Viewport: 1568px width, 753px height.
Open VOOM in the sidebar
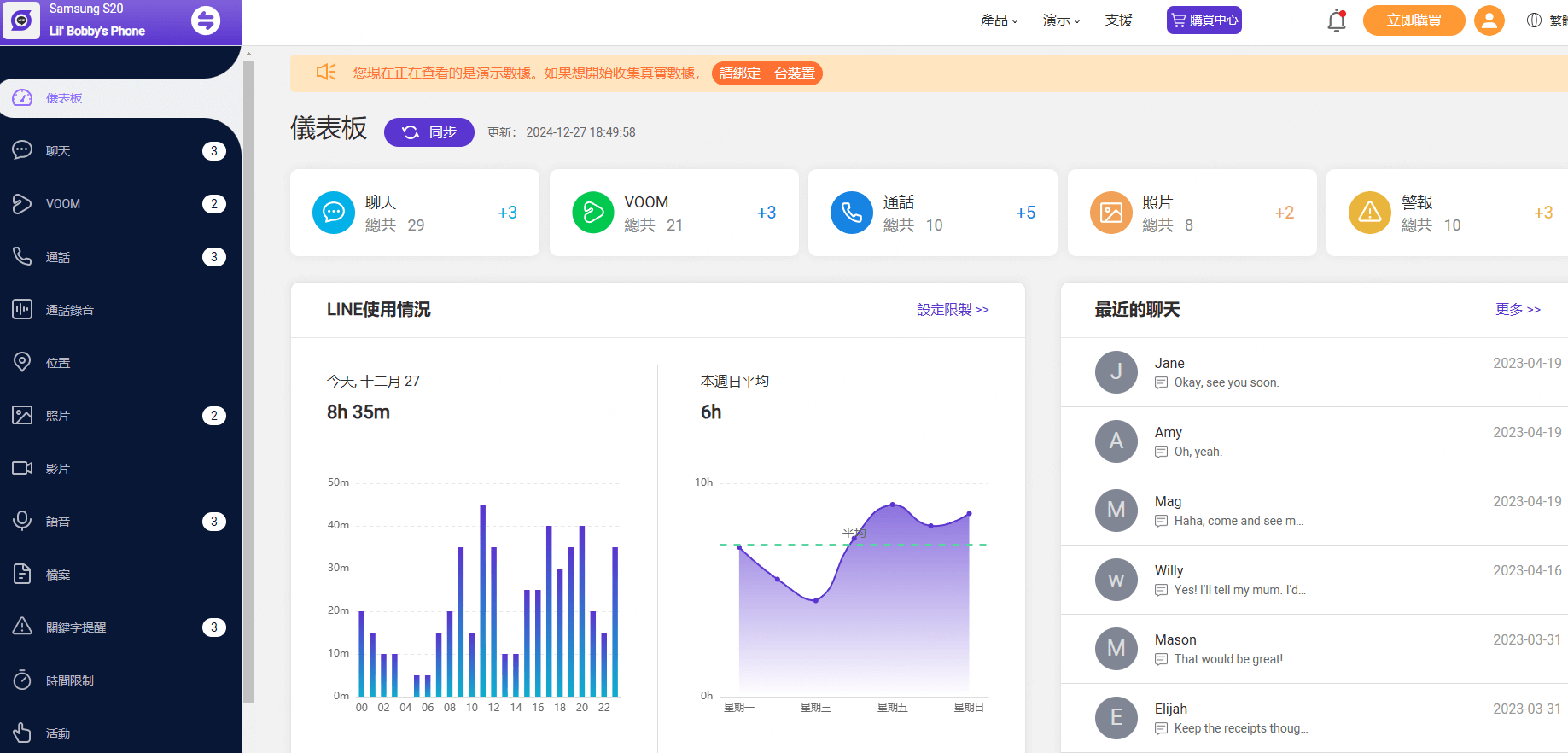(x=119, y=204)
